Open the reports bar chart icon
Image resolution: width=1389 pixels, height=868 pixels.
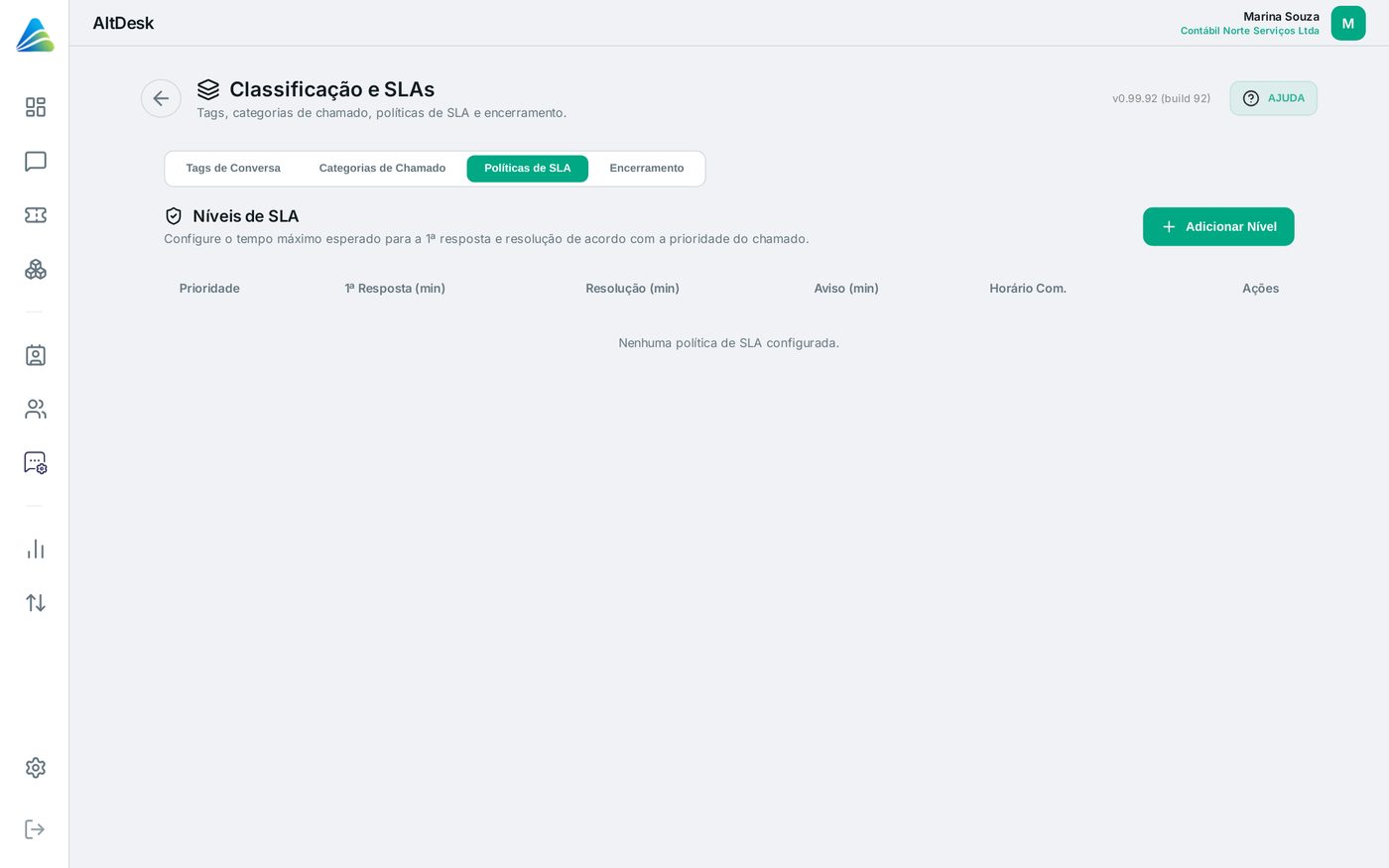click(x=36, y=550)
